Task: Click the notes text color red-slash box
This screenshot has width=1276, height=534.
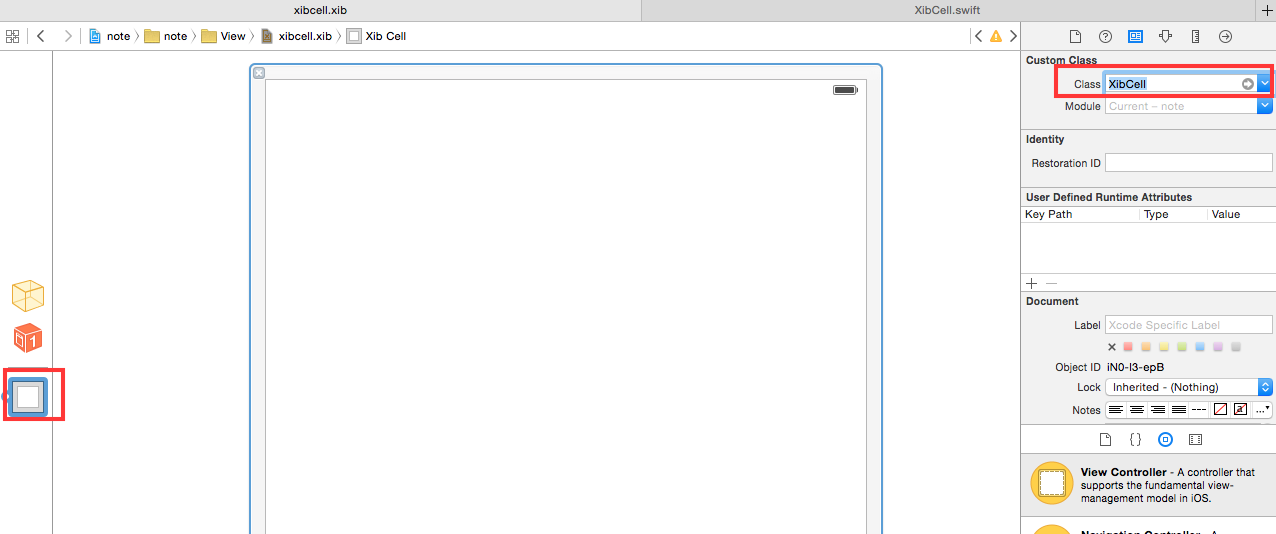Action: click(x=1220, y=409)
